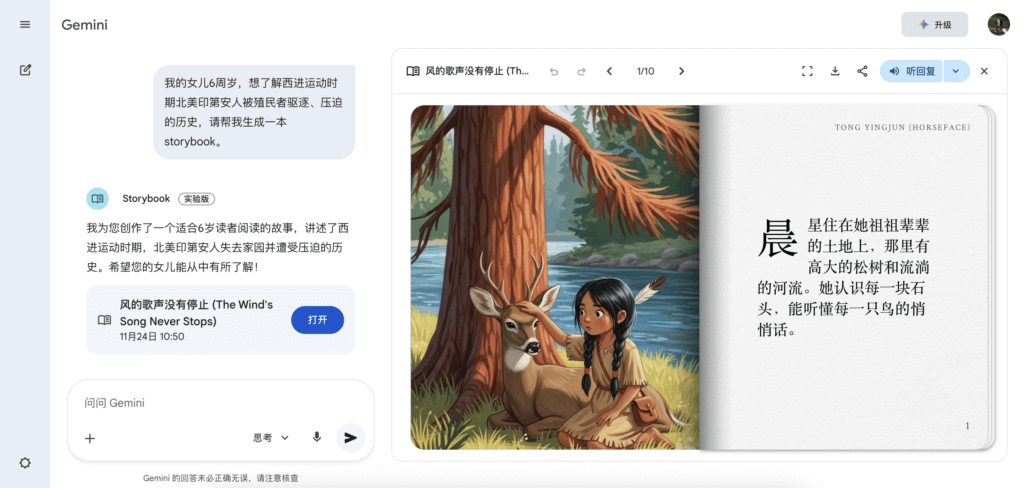Focus the 问问 Gemini input field

(221, 403)
